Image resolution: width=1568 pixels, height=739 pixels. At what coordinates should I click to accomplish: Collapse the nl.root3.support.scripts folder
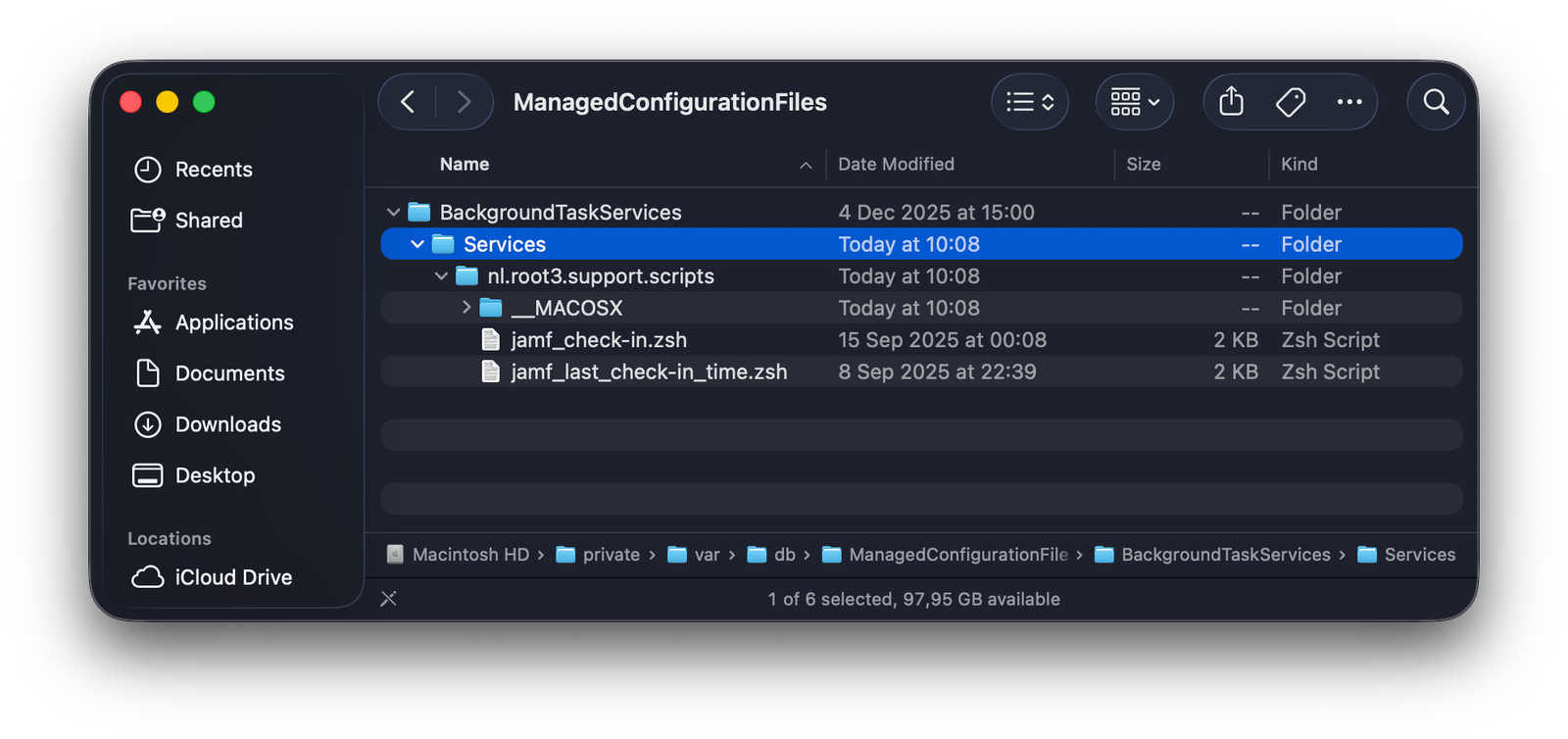pyautogui.click(x=441, y=276)
